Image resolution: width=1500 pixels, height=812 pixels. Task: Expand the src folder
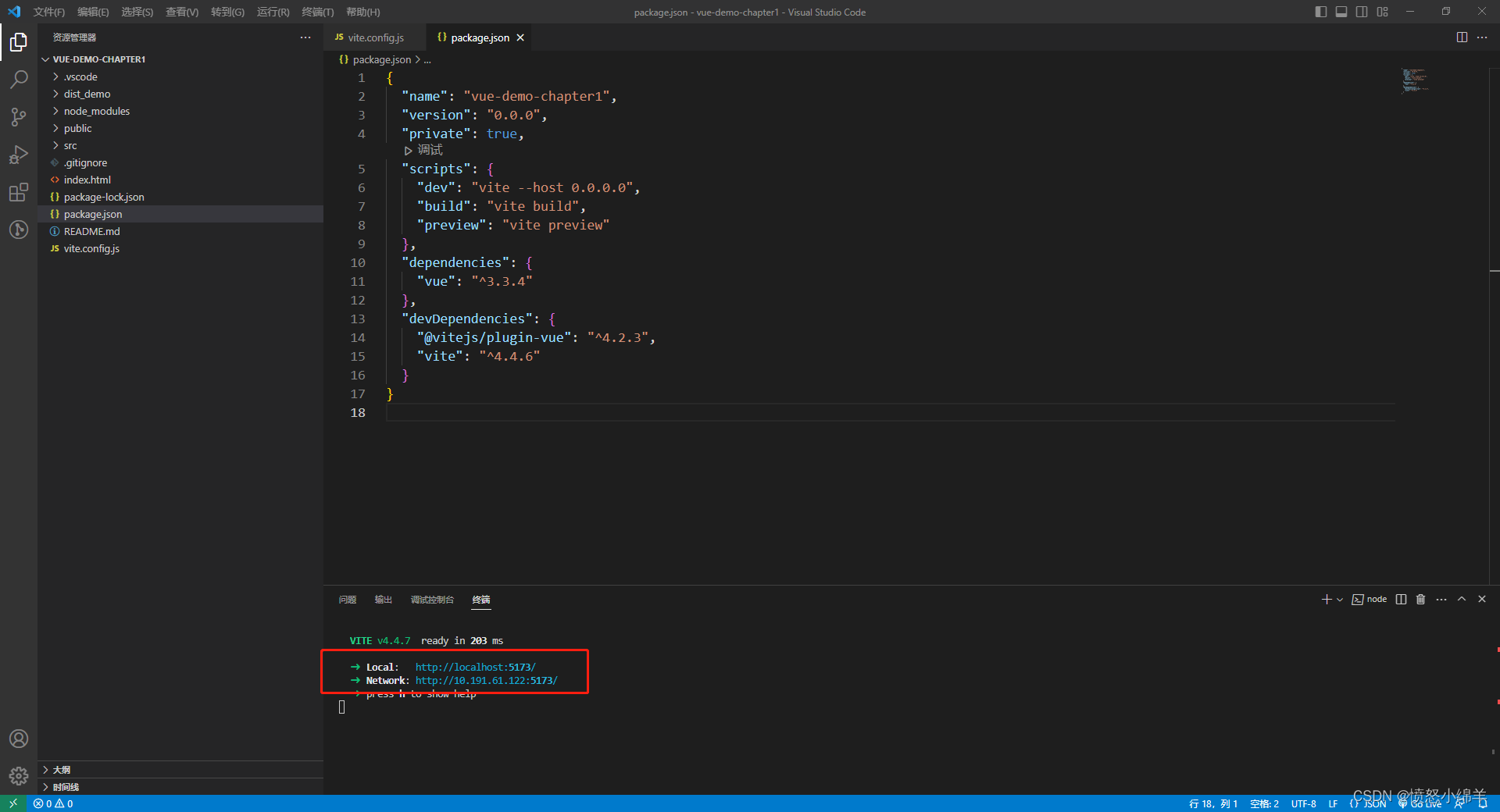[x=180, y=145]
